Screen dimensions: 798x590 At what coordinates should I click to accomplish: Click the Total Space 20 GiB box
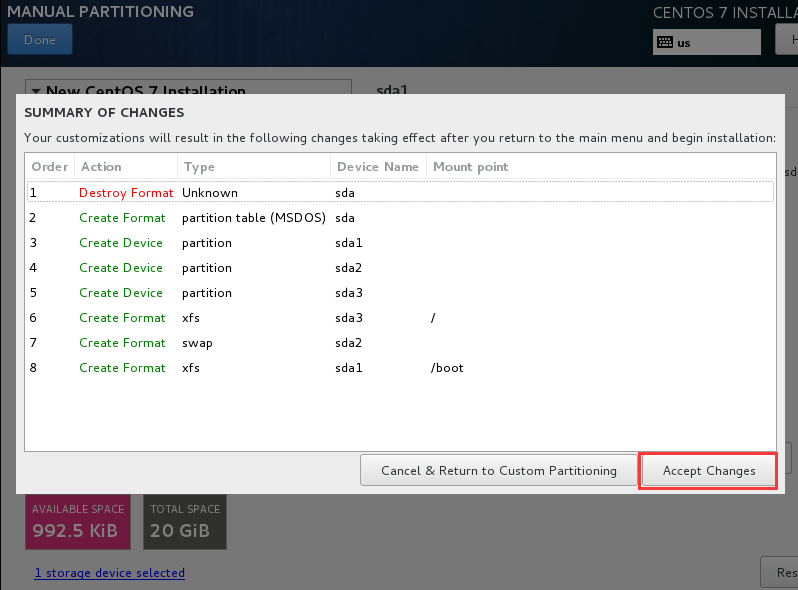point(185,522)
